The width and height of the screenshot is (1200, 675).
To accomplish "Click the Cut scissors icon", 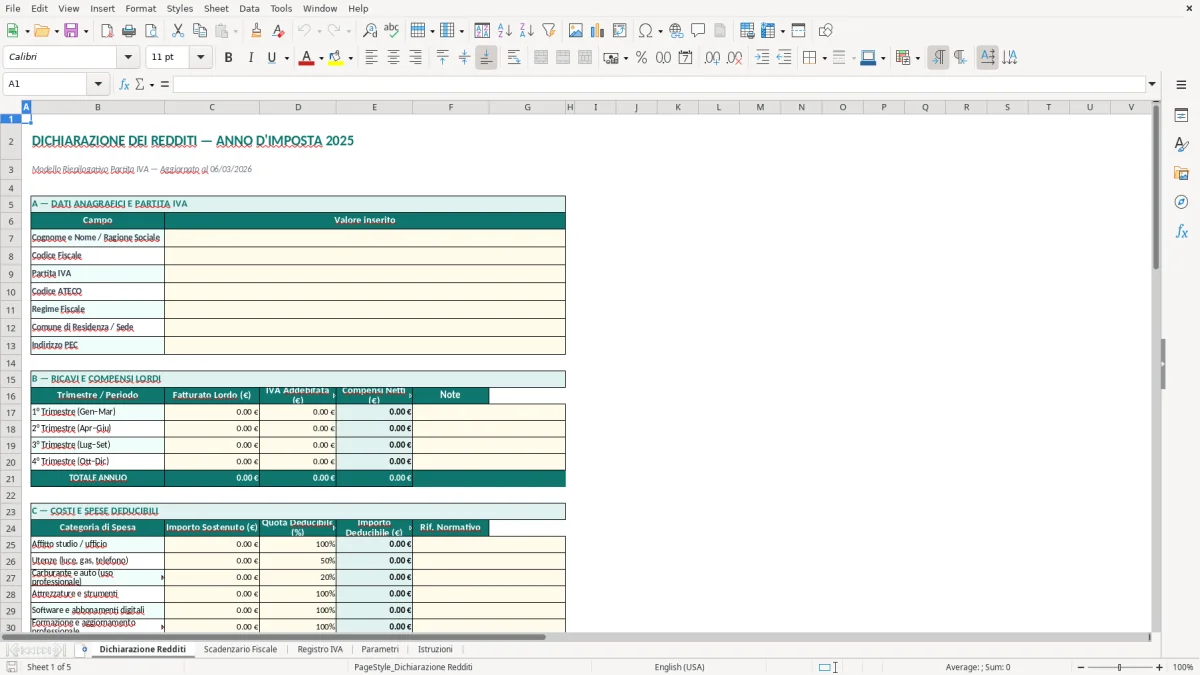I will [178, 31].
